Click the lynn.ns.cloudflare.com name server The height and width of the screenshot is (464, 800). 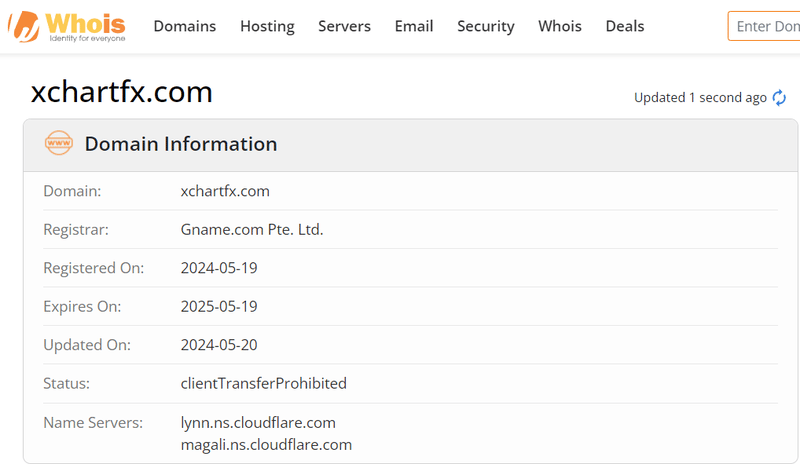pos(258,422)
